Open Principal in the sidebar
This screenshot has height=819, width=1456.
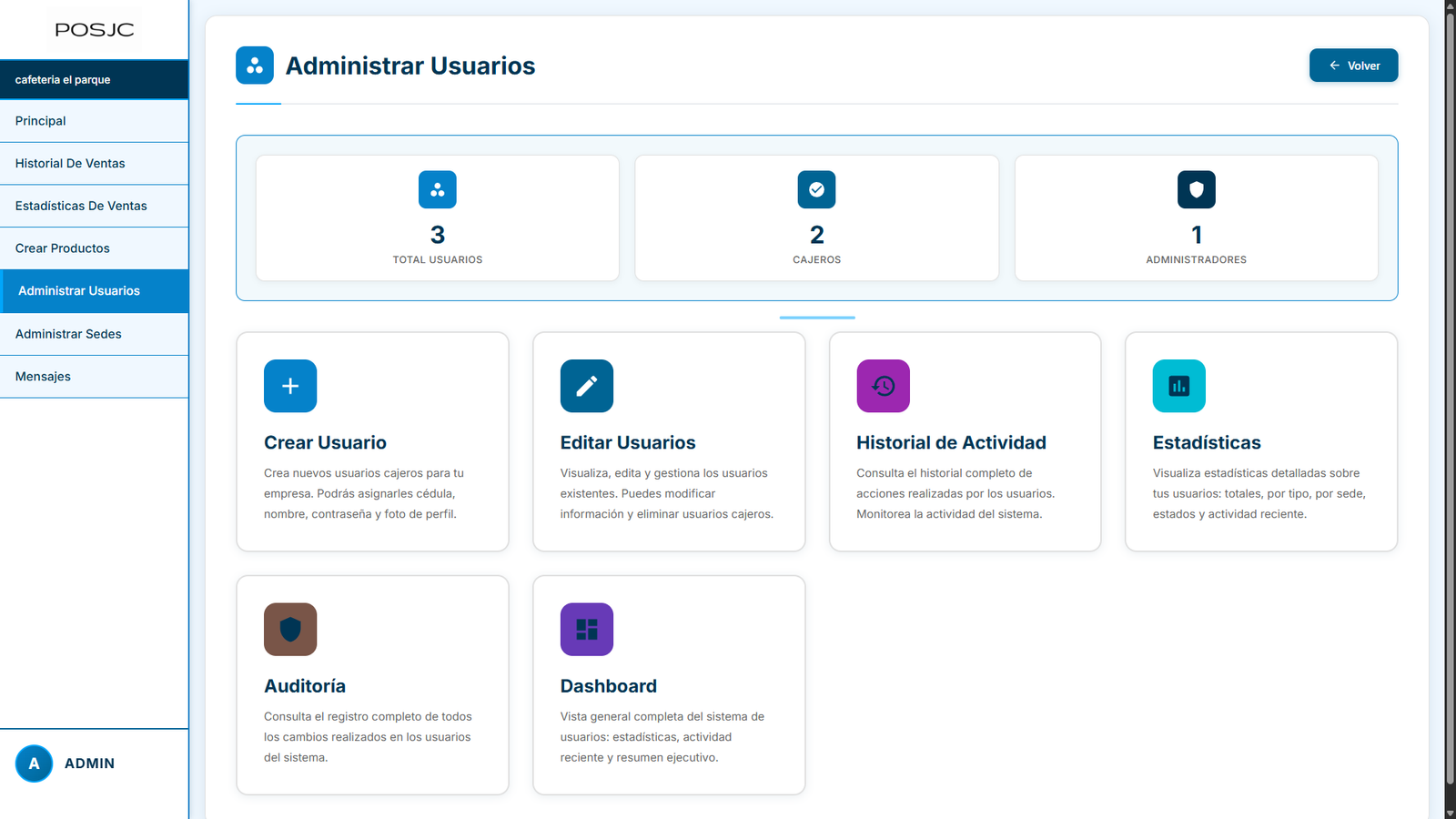pyautogui.click(x=41, y=121)
